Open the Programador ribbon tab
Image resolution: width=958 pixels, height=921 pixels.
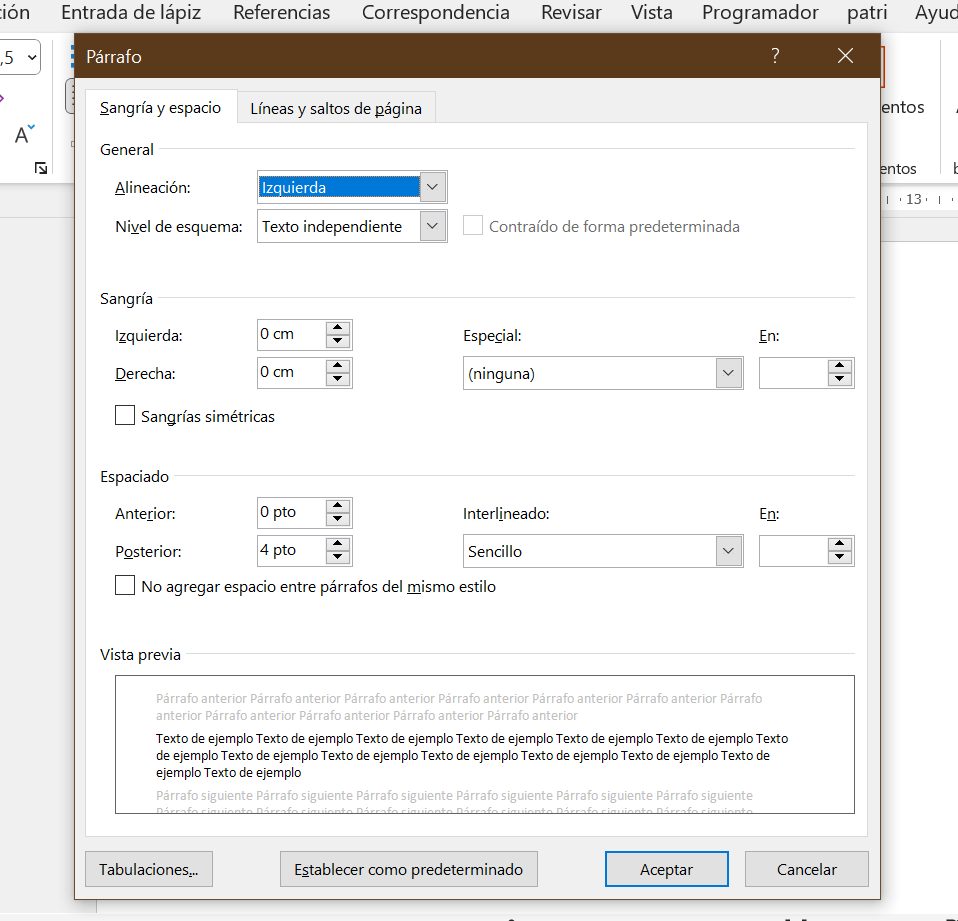pos(760,12)
